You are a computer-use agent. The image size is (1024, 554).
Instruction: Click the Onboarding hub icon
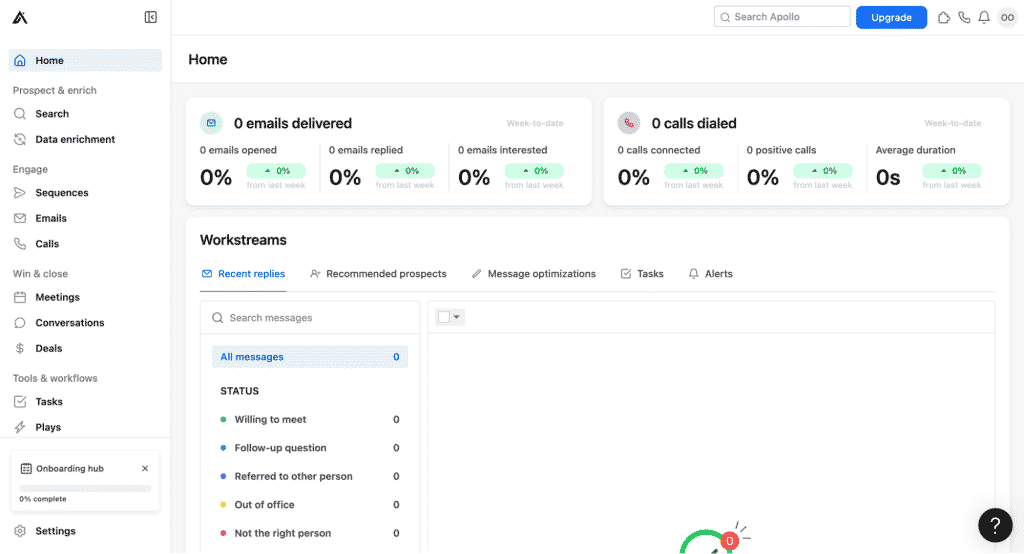click(x=26, y=468)
